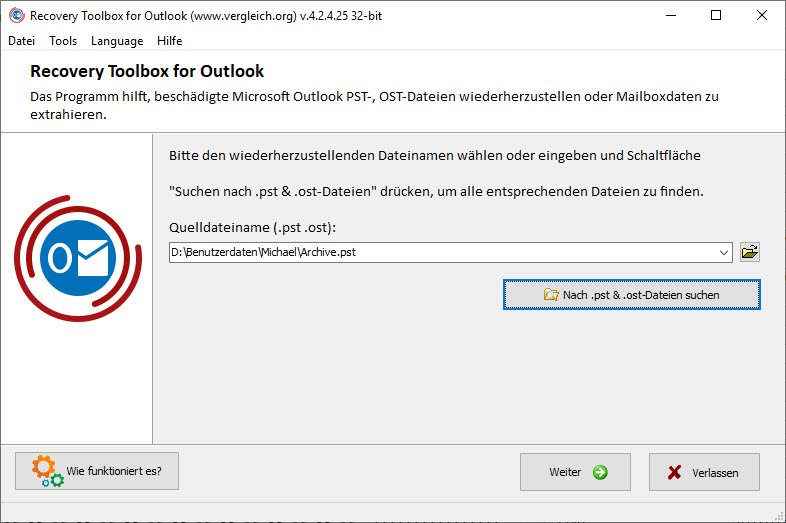
Task: Open the Tools menu
Action: click(x=63, y=41)
